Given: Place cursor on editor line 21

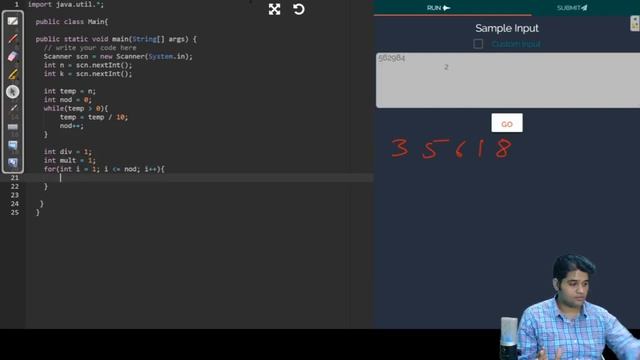Looking at the screenshot, I should click(199, 178).
